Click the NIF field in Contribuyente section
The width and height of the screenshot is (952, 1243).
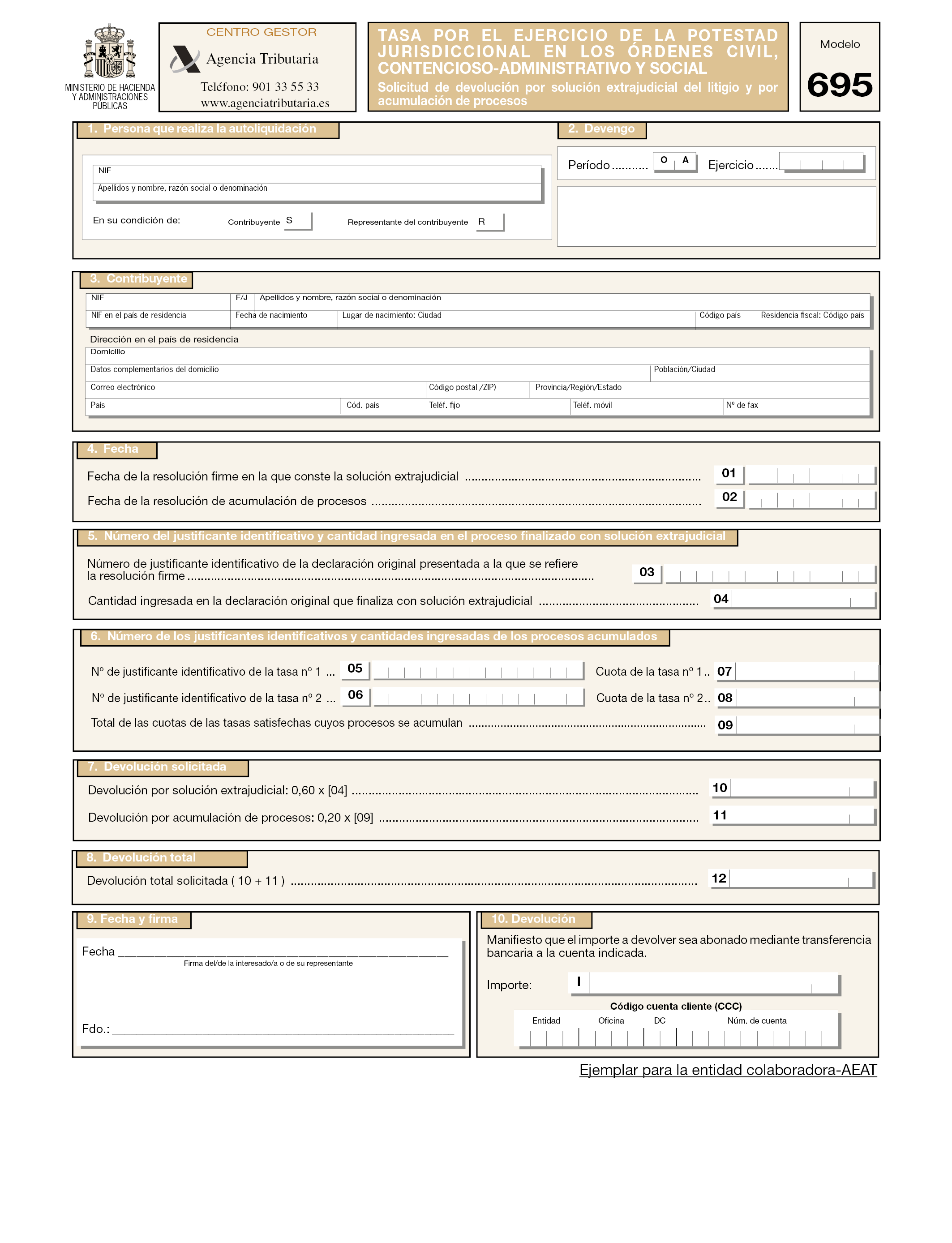click(x=158, y=301)
